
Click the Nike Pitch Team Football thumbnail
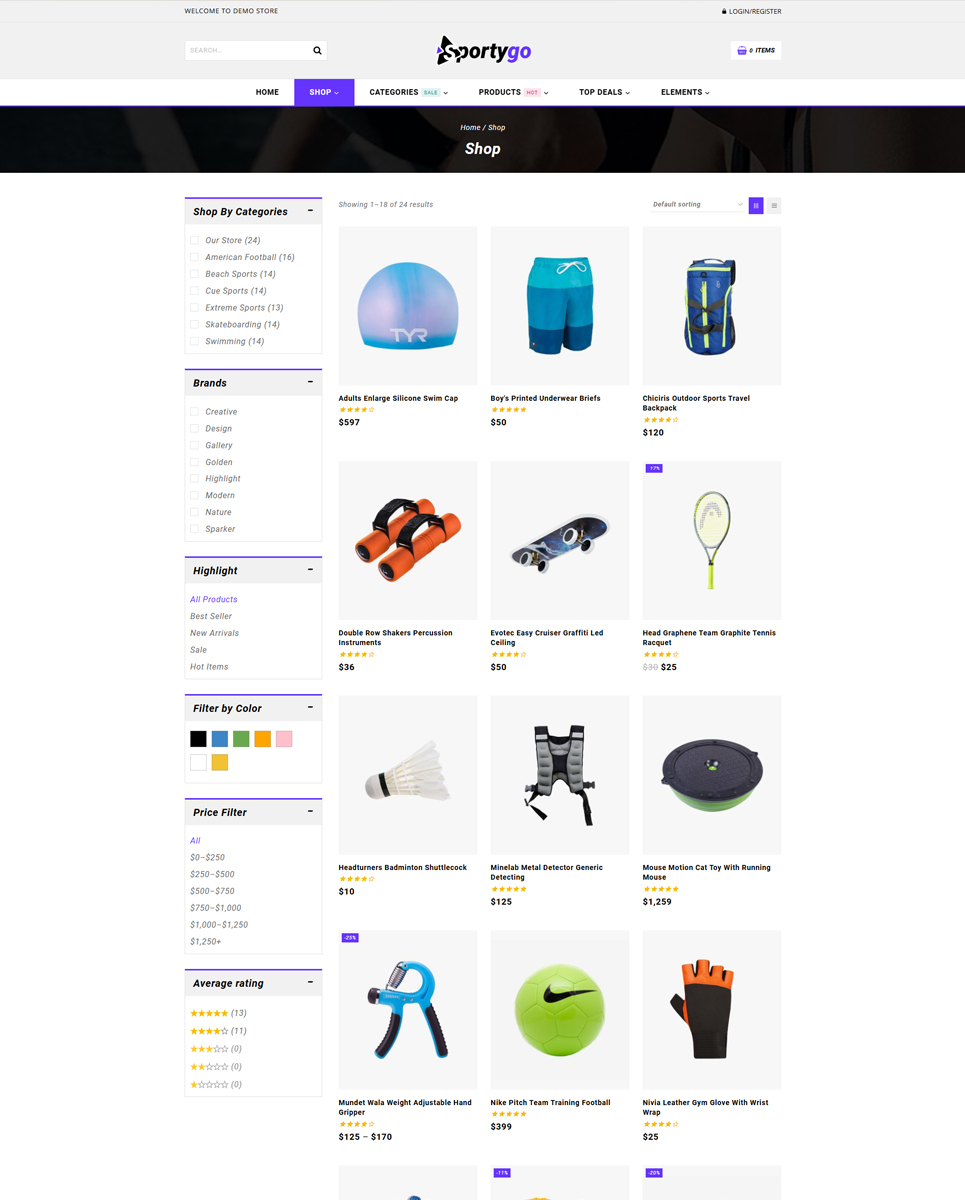coord(560,1010)
